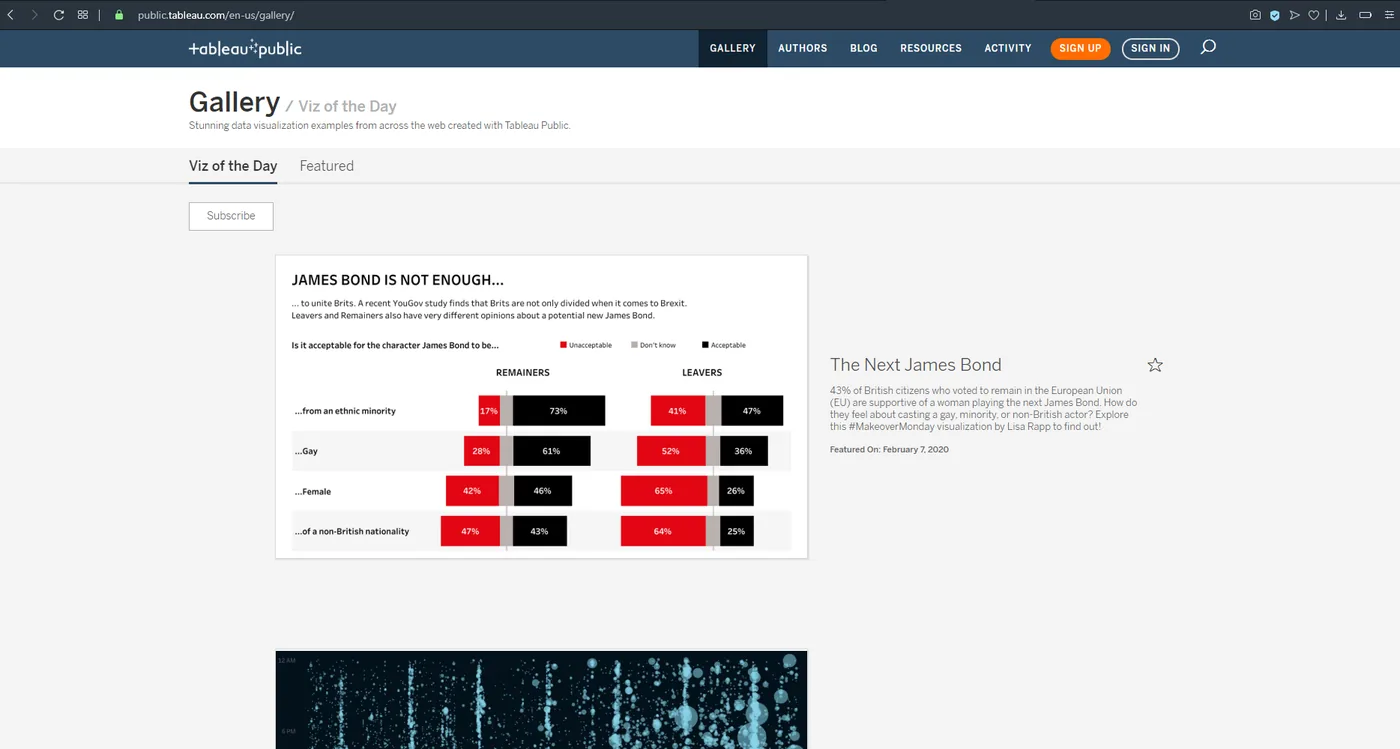Open the Resources menu item
This screenshot has height=749, width=1400.
click(931, 48)
